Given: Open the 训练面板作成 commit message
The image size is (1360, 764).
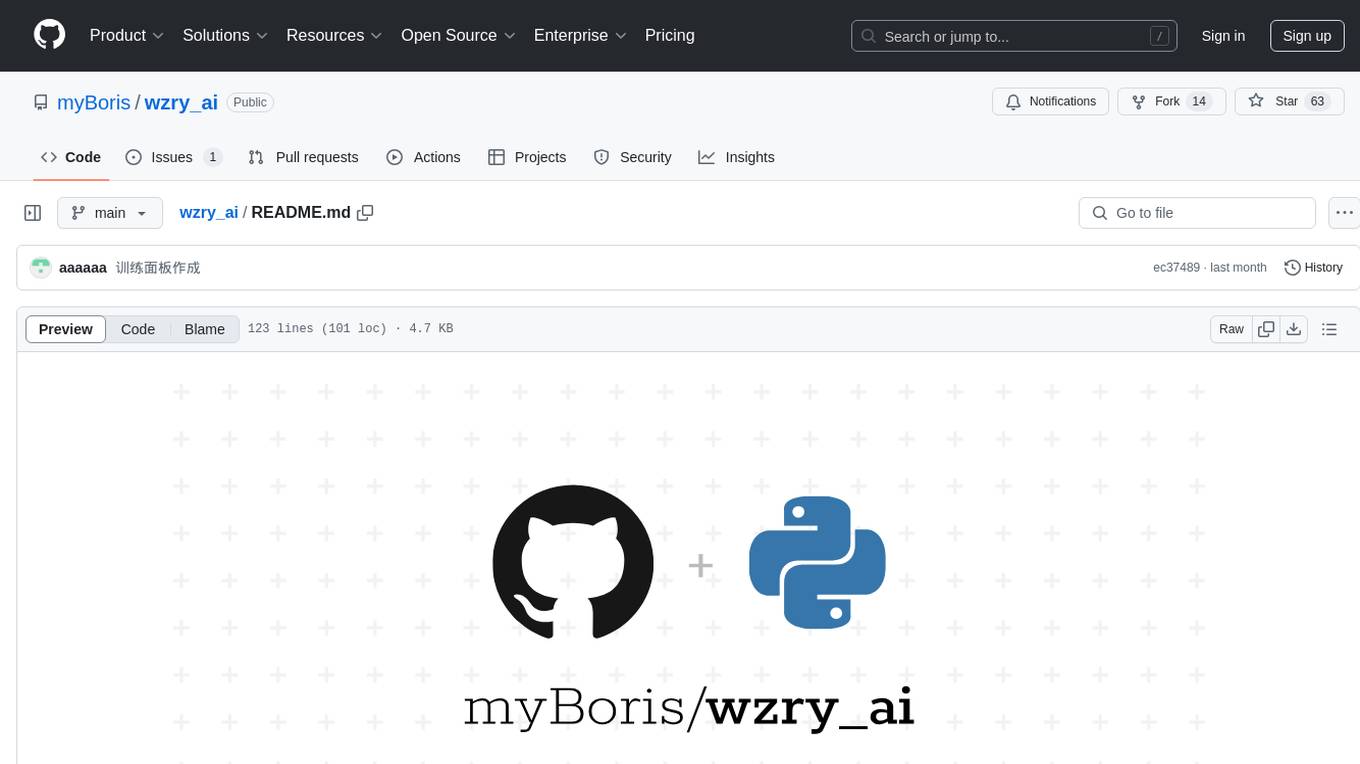Looking at the screenshot, I should click(x=158, y=267).
